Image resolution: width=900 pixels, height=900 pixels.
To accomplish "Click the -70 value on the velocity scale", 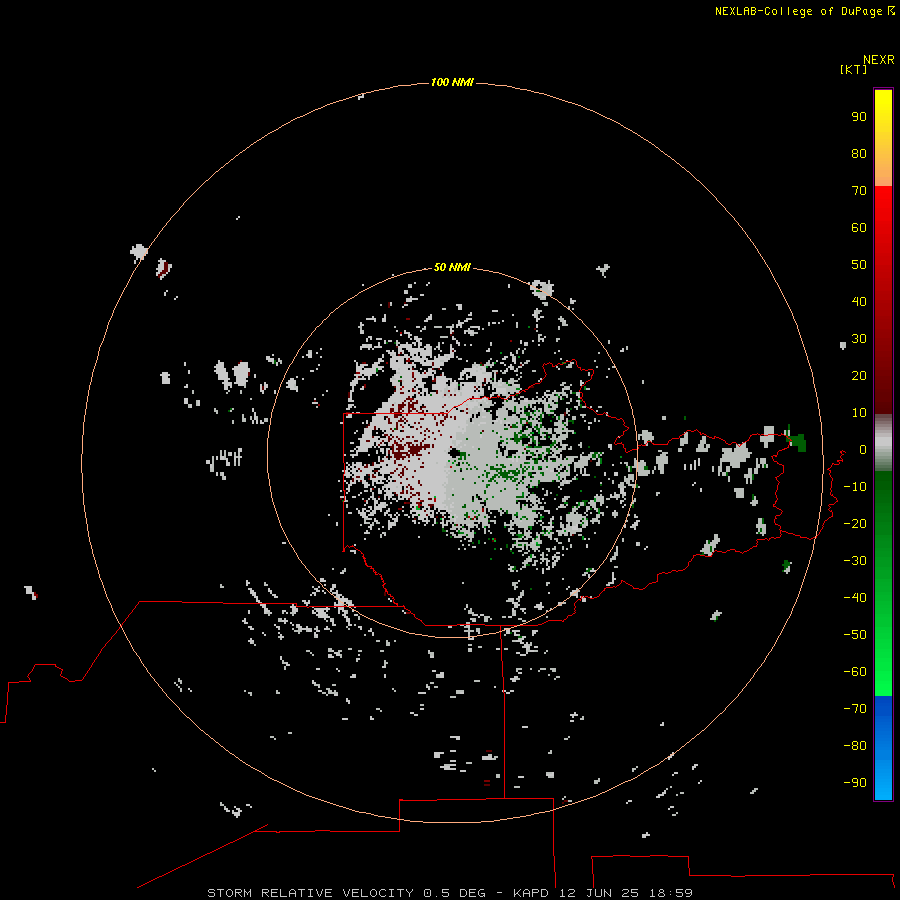I will [x=855, y=709].
